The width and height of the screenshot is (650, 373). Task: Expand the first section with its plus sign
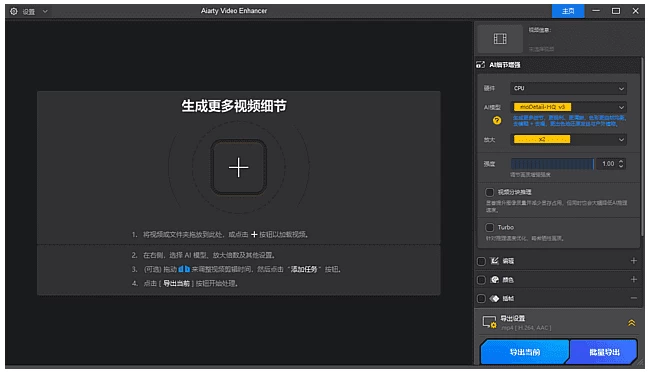[633, 260]
